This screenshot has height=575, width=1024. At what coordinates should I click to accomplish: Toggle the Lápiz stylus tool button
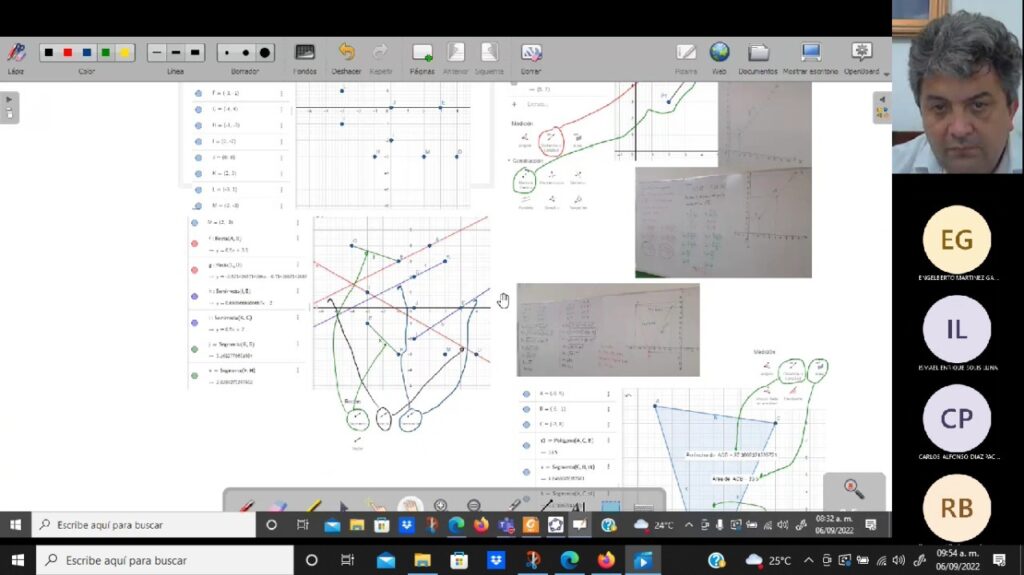click(x=16, y=58)
